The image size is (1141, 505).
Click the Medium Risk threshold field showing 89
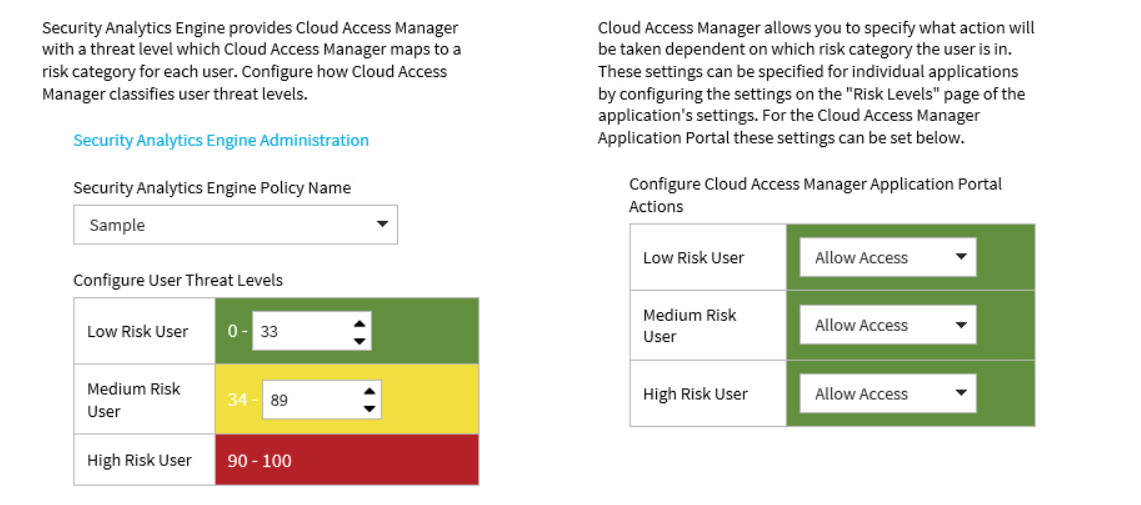322,399
